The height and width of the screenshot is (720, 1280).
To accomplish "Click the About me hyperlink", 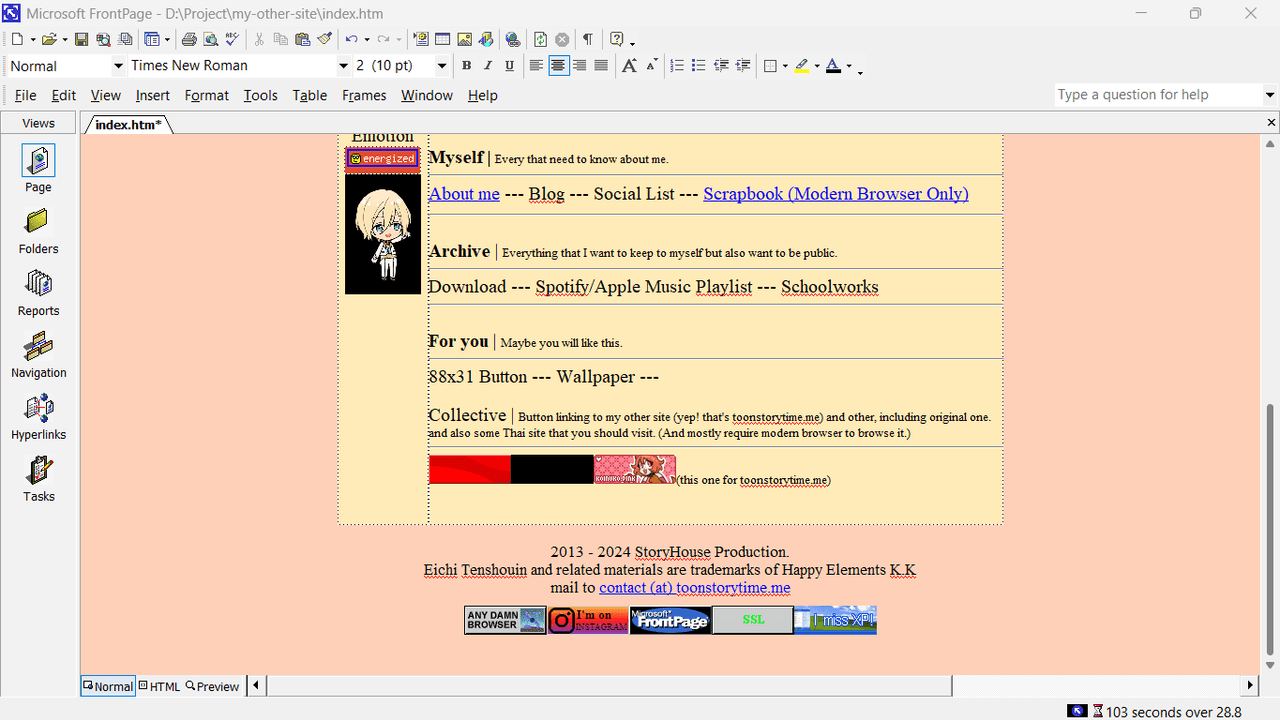I will point(463,193).
